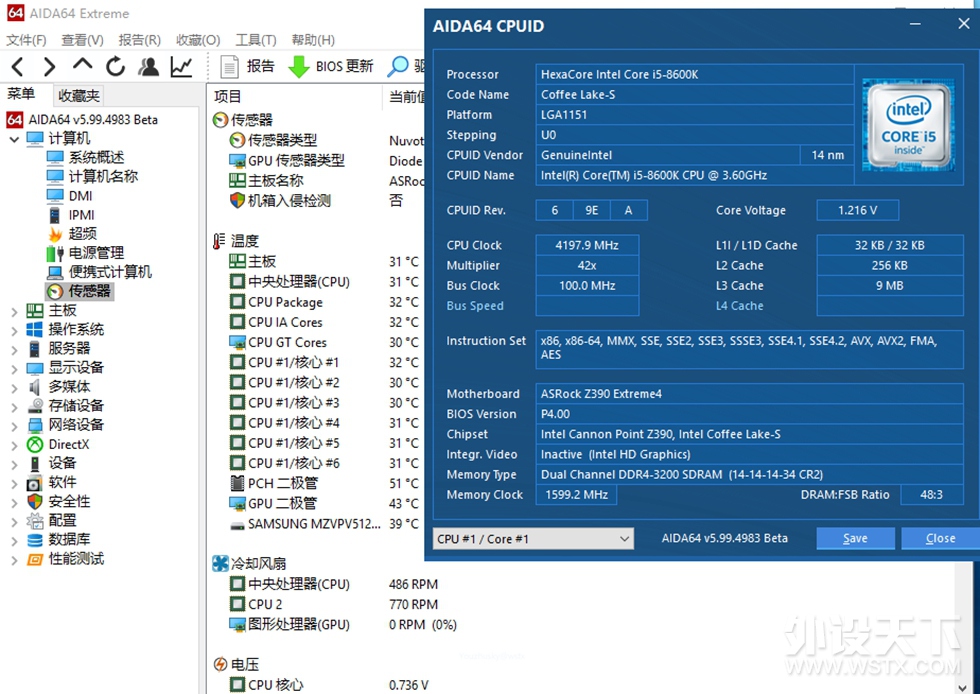
Task: Select 系统概述 in the tree
Action: coord(96,158)
